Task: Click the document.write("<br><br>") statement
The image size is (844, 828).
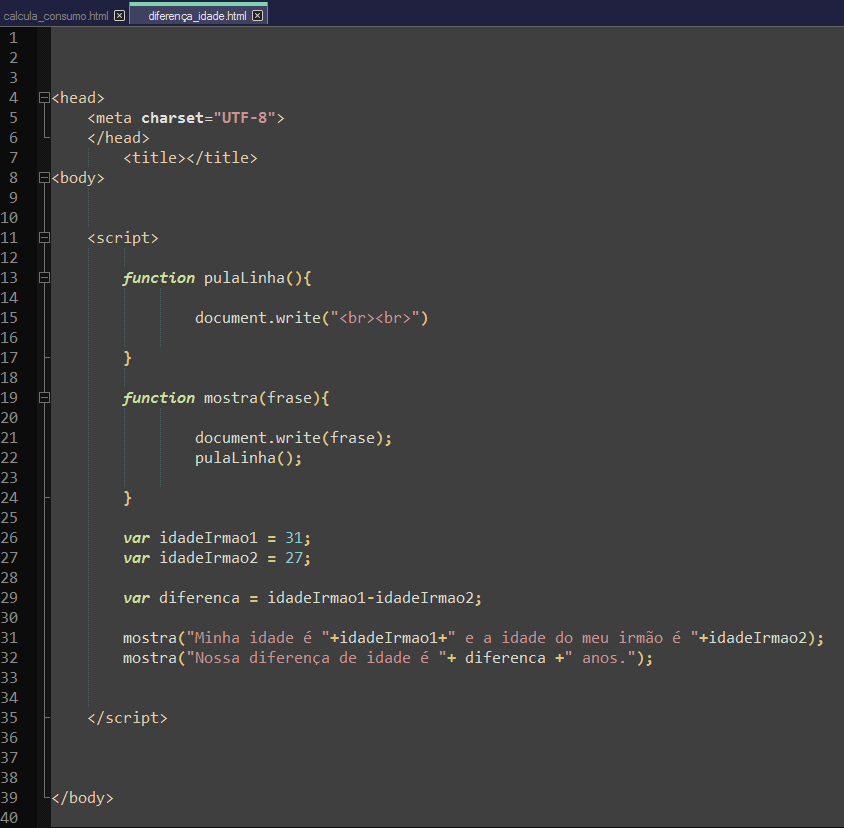Action: coord(312,318)
